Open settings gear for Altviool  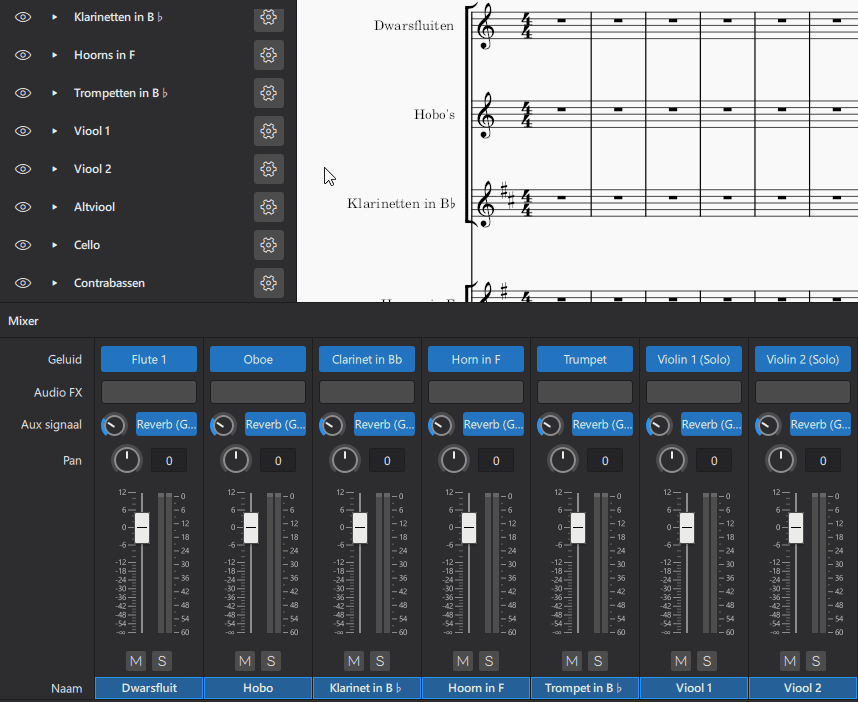pyautogui.click(x=268, y=207)
